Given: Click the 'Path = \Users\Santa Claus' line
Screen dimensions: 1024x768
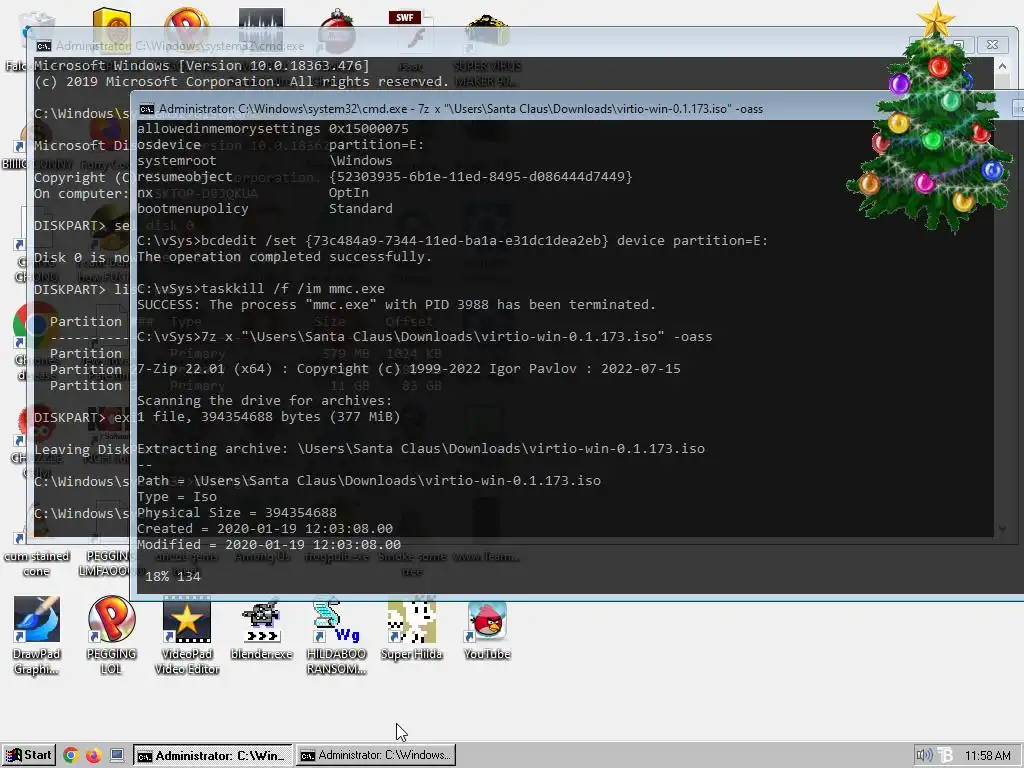Looking at the screenshot, I should [369, 481].
